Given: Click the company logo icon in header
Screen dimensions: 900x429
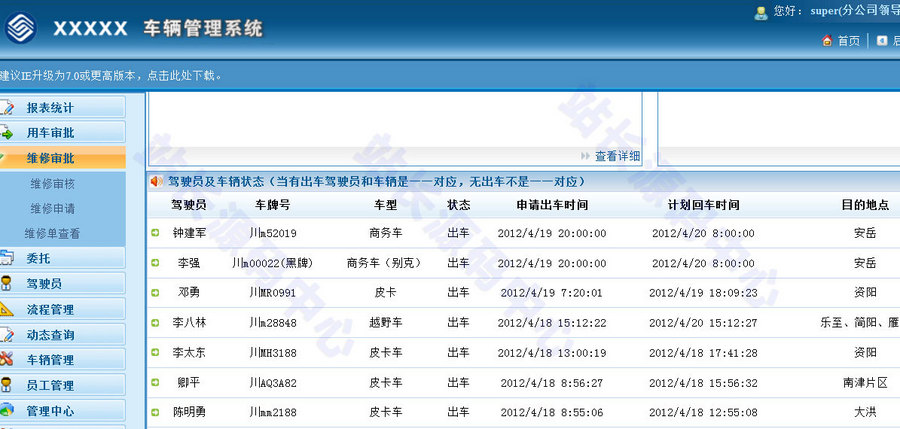Looking at the screenshot, I should [21, 28].
